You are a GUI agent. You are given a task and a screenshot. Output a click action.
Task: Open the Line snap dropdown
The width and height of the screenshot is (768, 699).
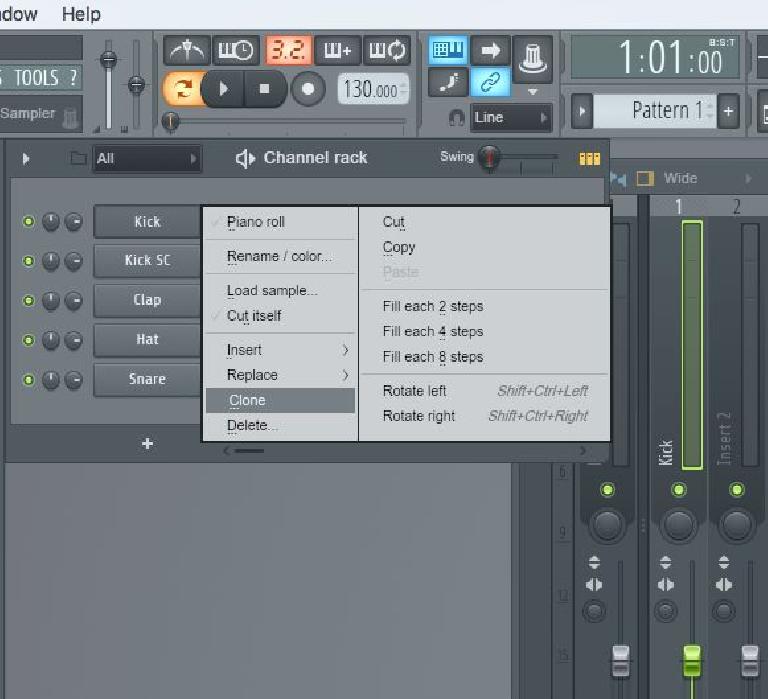[511, 118]
